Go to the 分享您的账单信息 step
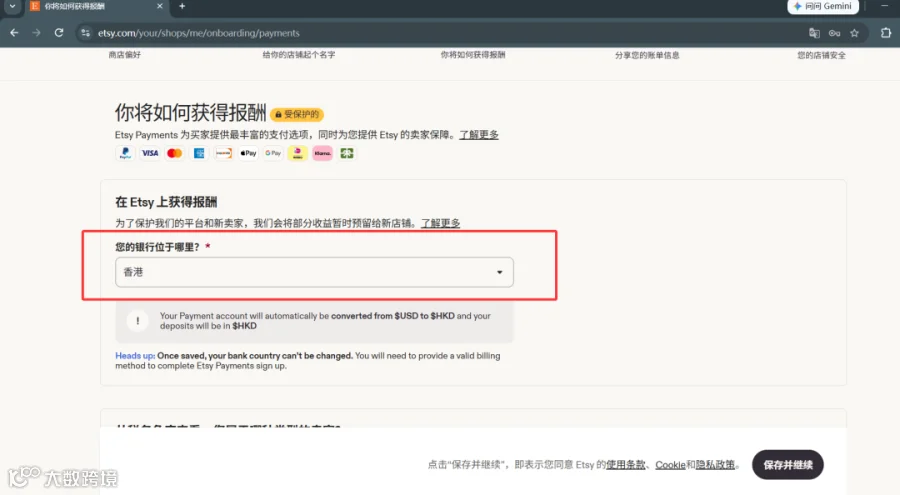The image size is (900, 495). 647,55
